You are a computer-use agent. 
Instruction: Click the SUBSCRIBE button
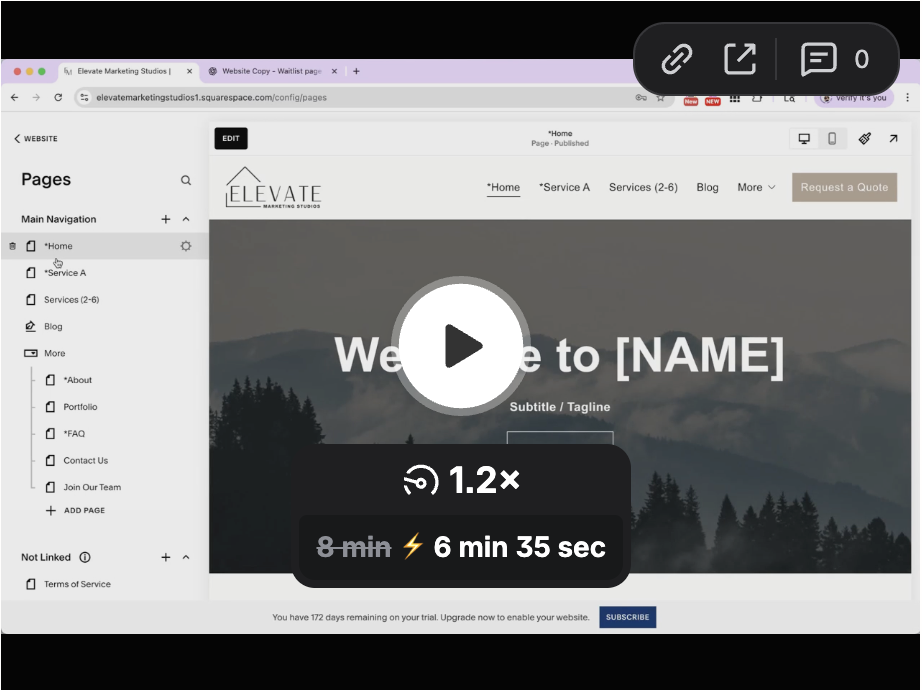point(627,618)
